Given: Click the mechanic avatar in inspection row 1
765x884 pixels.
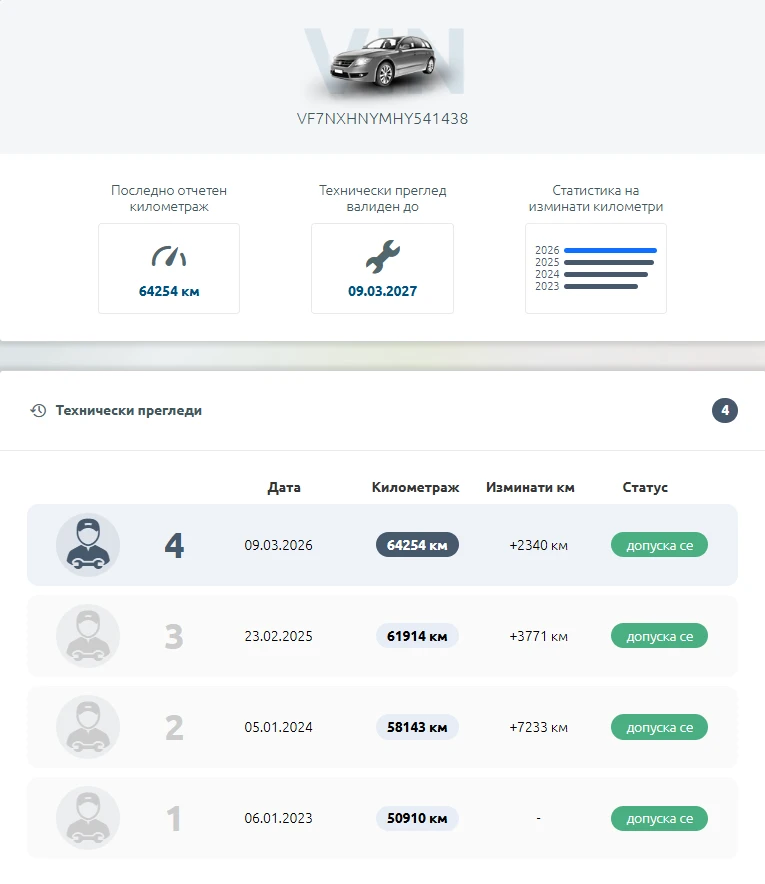Looking at the screenshot, I should 88,818.
